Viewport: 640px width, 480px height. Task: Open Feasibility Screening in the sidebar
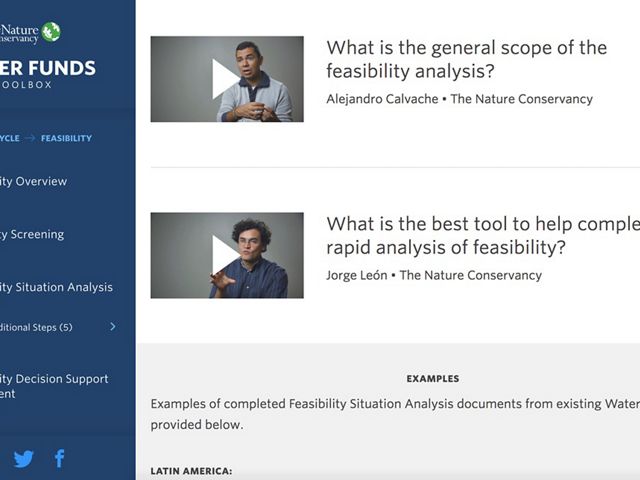(32, 234)
